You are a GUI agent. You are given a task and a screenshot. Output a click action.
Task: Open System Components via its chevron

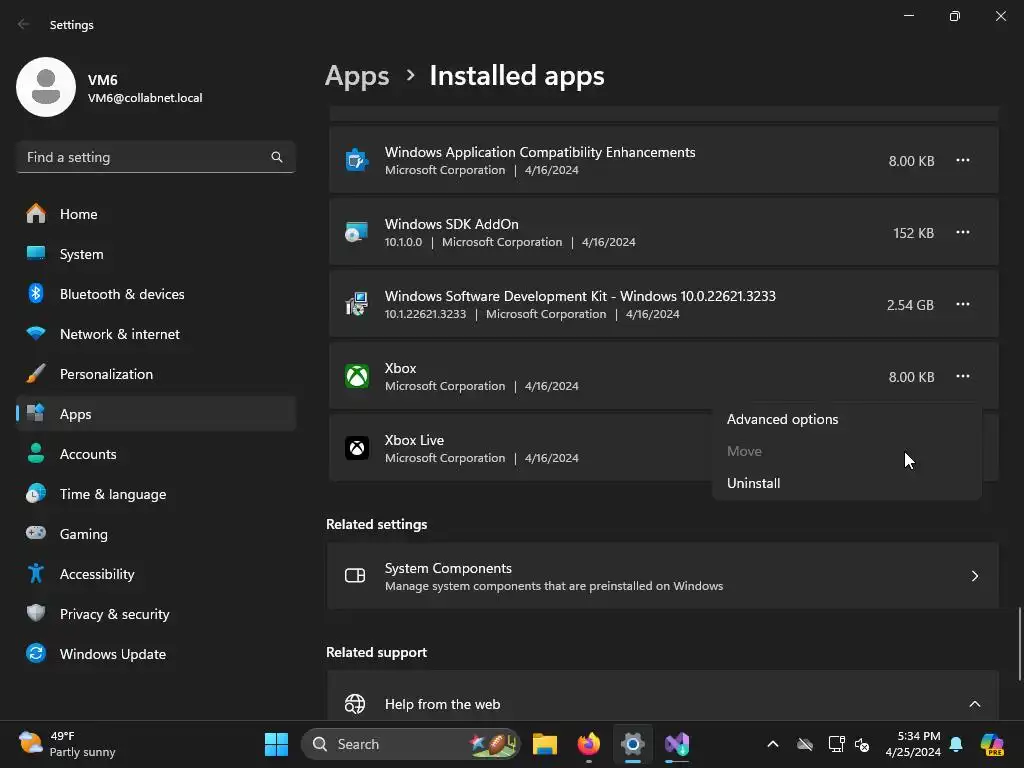974,576
